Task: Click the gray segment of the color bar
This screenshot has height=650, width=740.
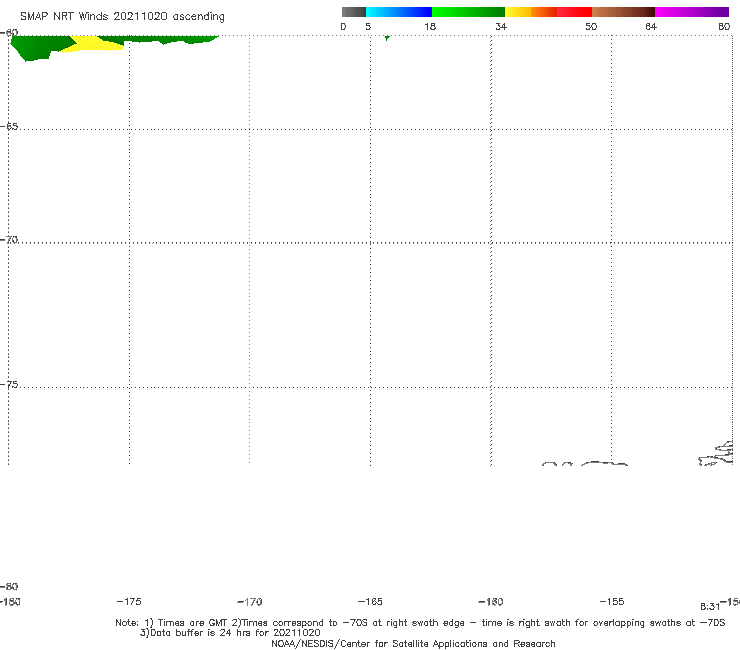Action: click(353, 12)
